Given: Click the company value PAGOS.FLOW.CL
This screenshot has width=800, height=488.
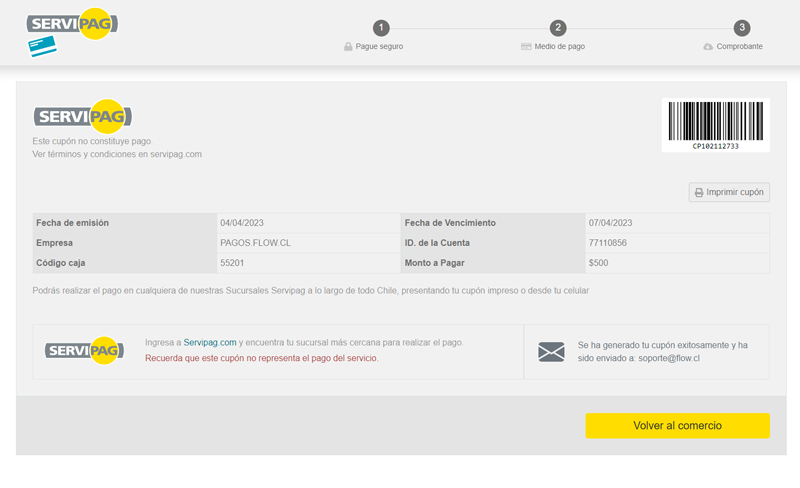Looking at the screenshot, I should point(256,243).
